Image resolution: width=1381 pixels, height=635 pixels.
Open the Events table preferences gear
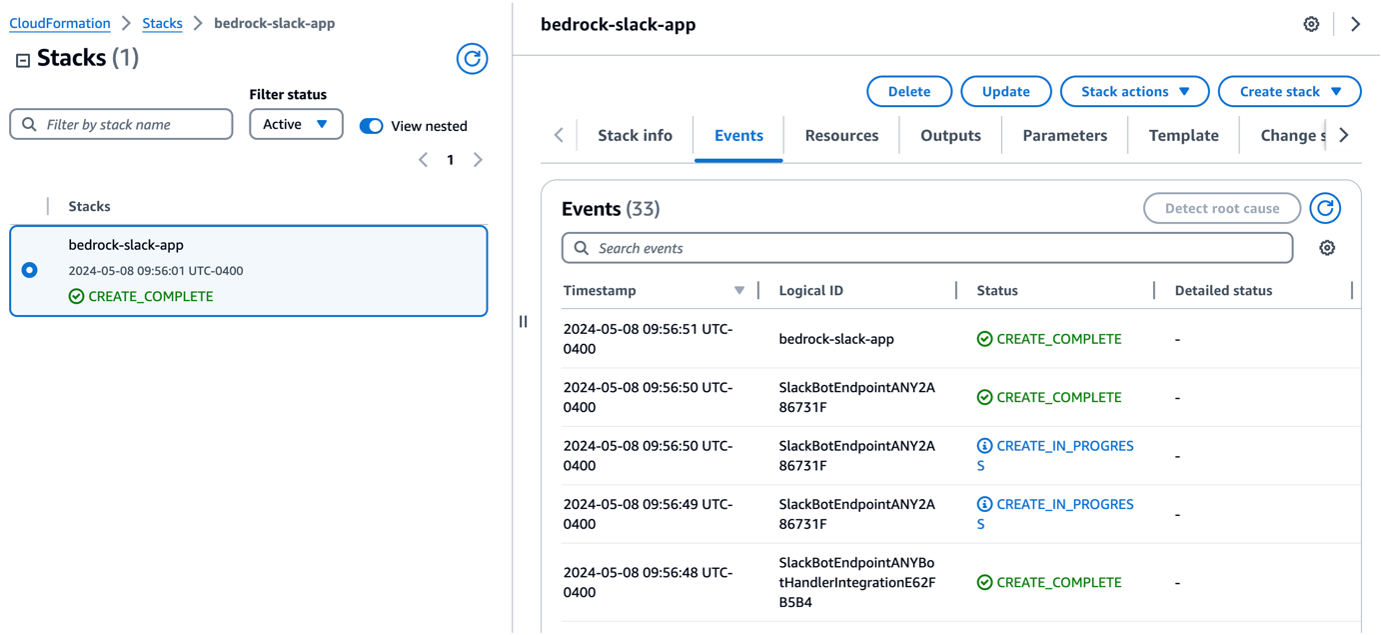click(x=1327, y=247)
